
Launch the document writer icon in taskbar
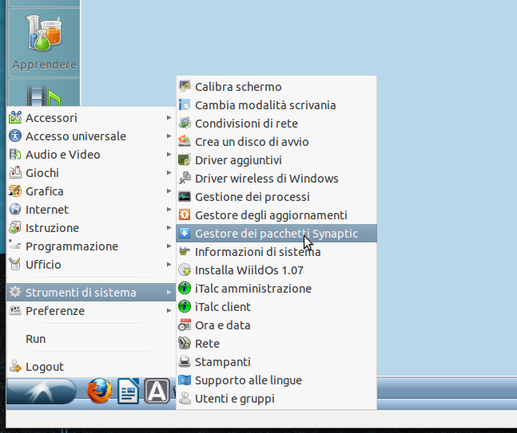128,391
